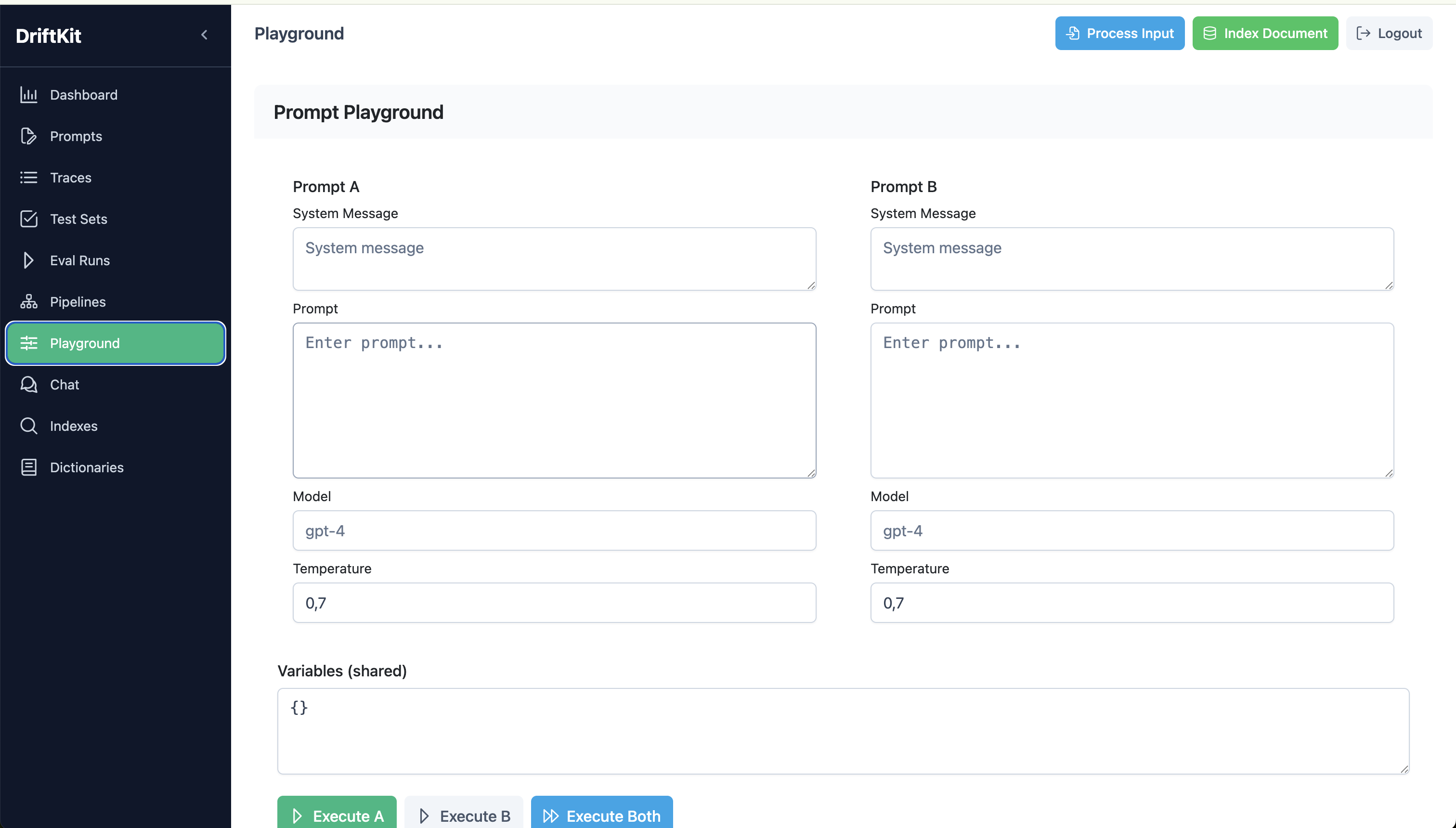
Task: Go to Indexes section
Action: tap(116, 426)
